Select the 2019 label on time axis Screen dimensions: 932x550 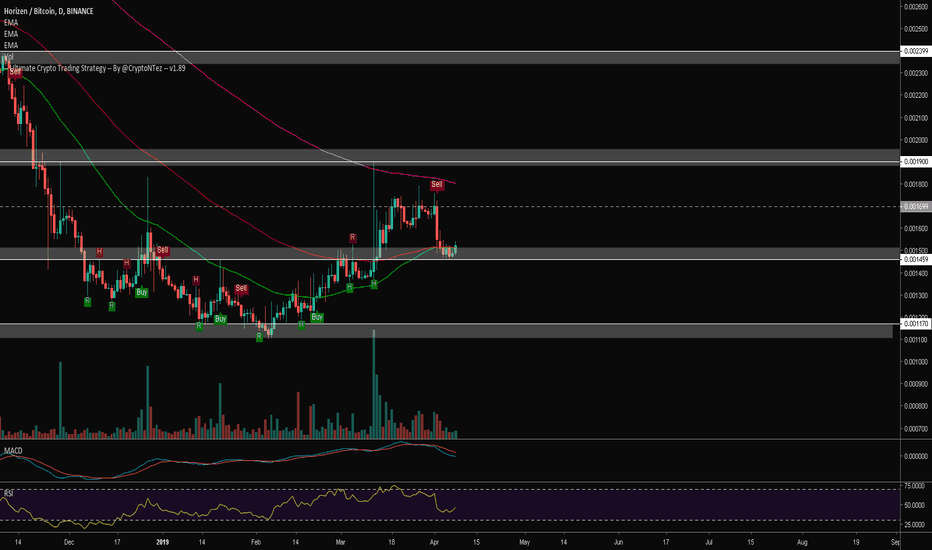[x=162, y=542]
